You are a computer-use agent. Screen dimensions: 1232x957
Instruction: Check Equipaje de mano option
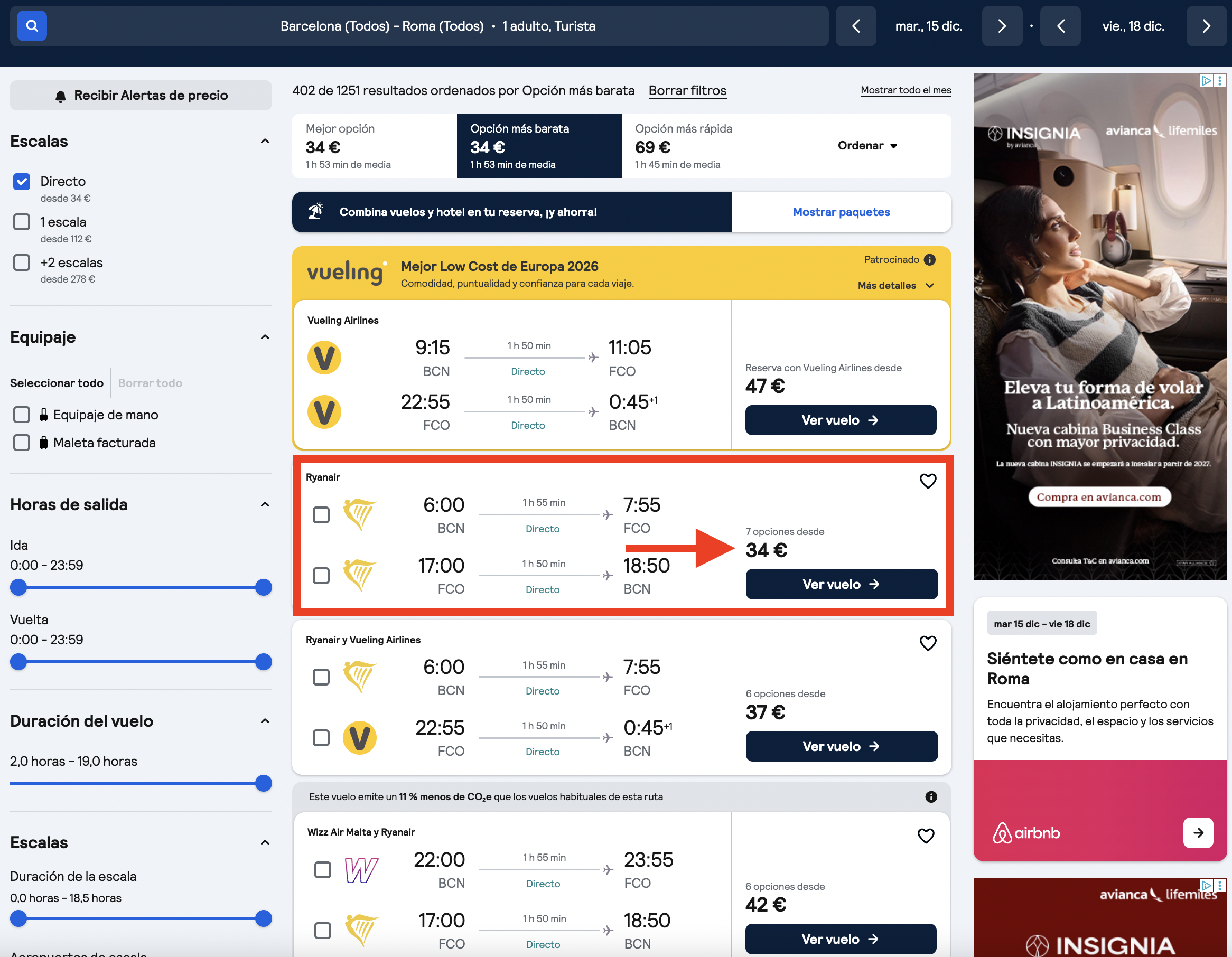[x=22, y=415]
